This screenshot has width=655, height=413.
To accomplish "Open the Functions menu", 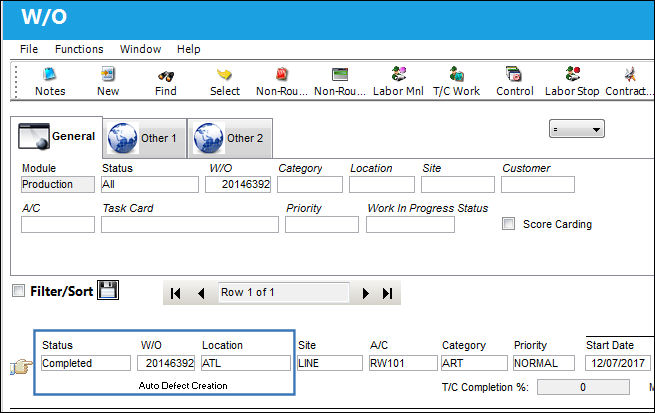I will (79, 49).
